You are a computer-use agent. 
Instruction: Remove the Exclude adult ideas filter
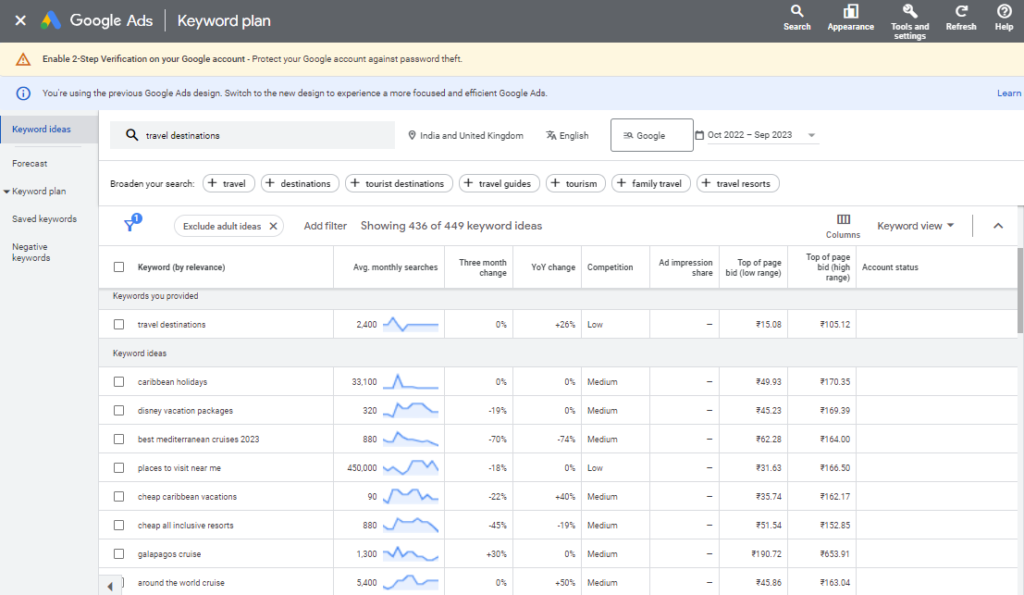(x=273, y=226)
